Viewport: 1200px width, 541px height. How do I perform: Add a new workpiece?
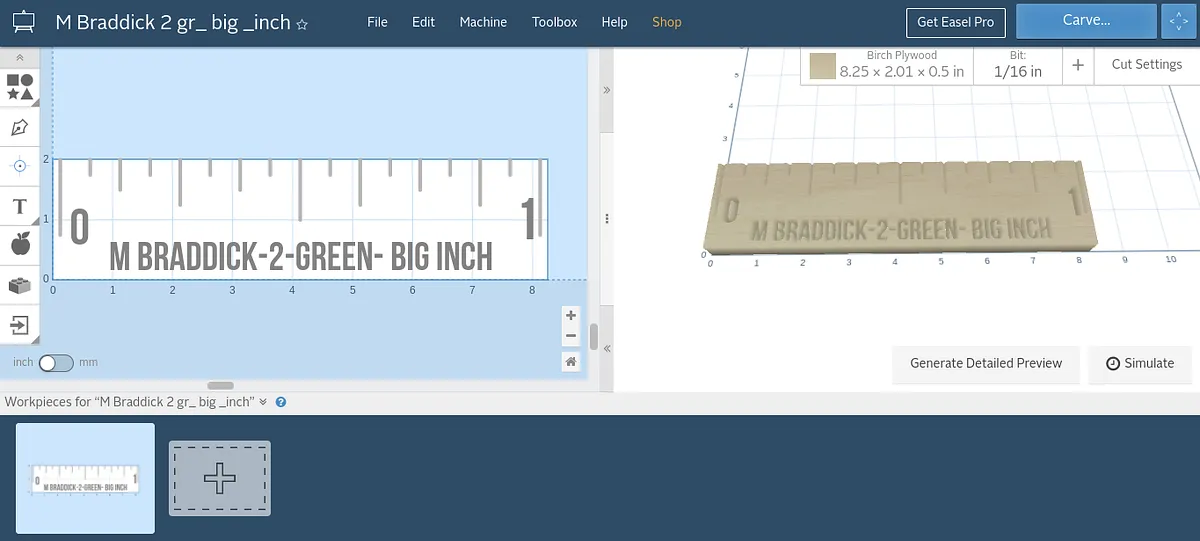pos(219,479)
